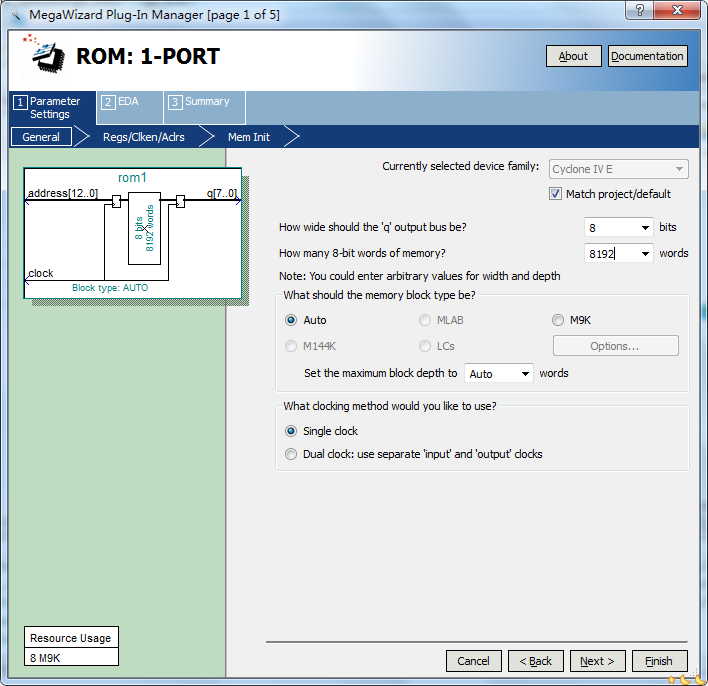This screenshot has height=686, width=708.
Task: Click Cancel button
Action: pyautogui.click(x=473, y=661)
